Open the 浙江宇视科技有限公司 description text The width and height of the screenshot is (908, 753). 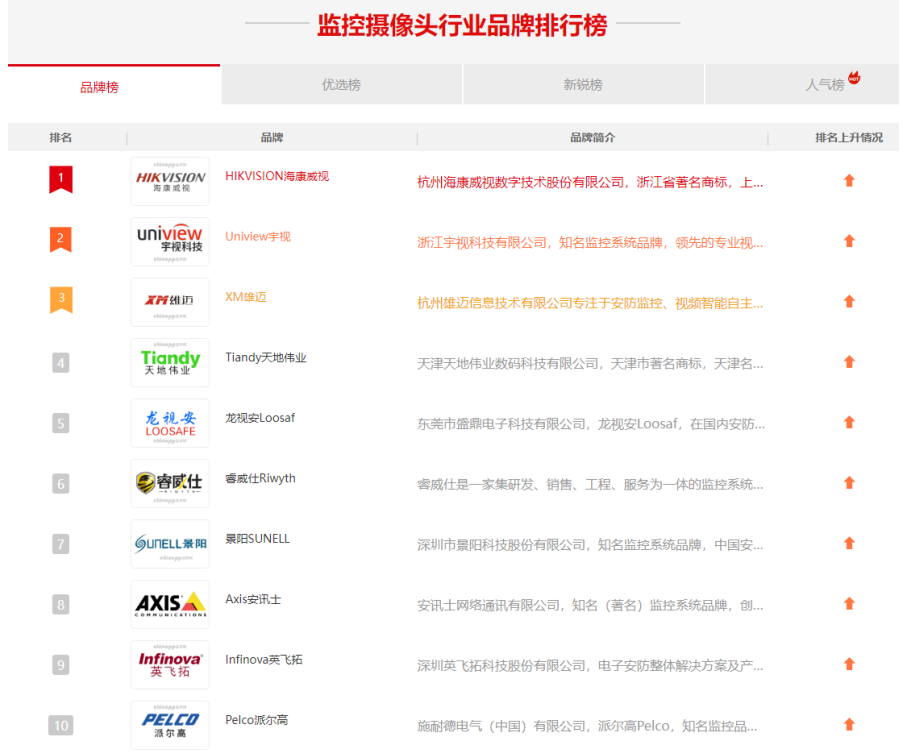click(590, 242)
